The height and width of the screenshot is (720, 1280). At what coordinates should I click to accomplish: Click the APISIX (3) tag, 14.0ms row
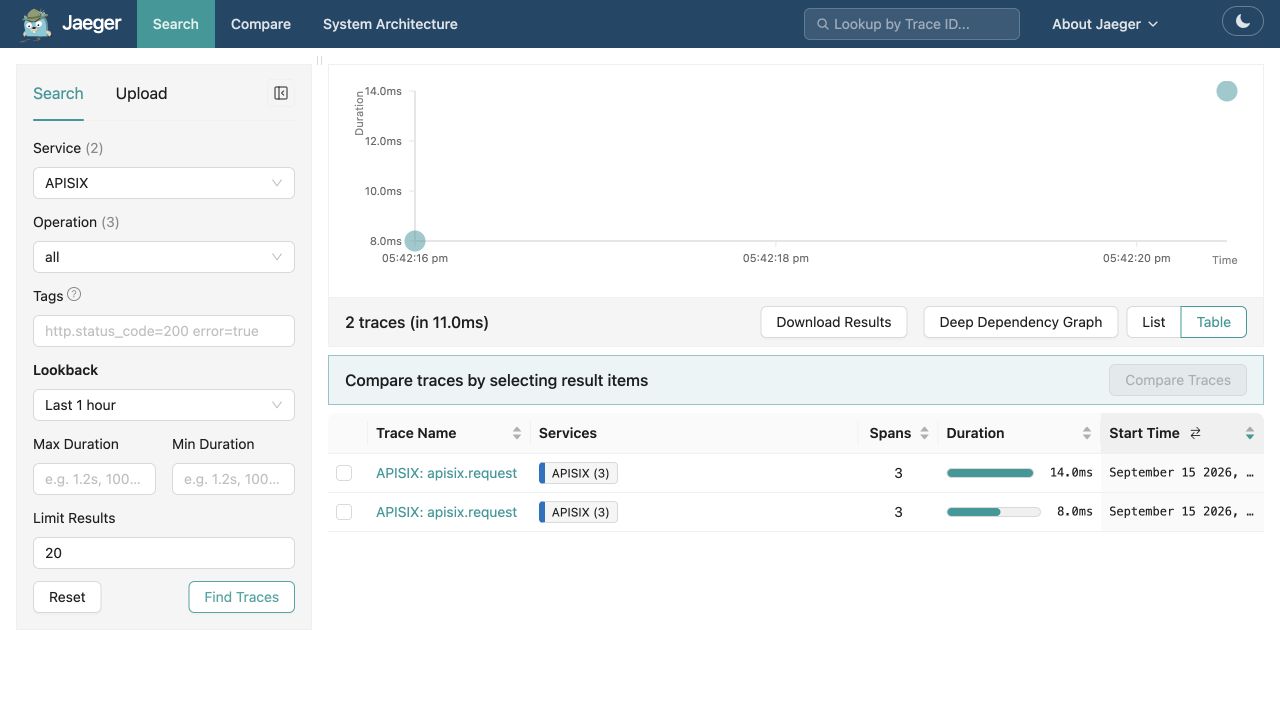coord(578,473)
